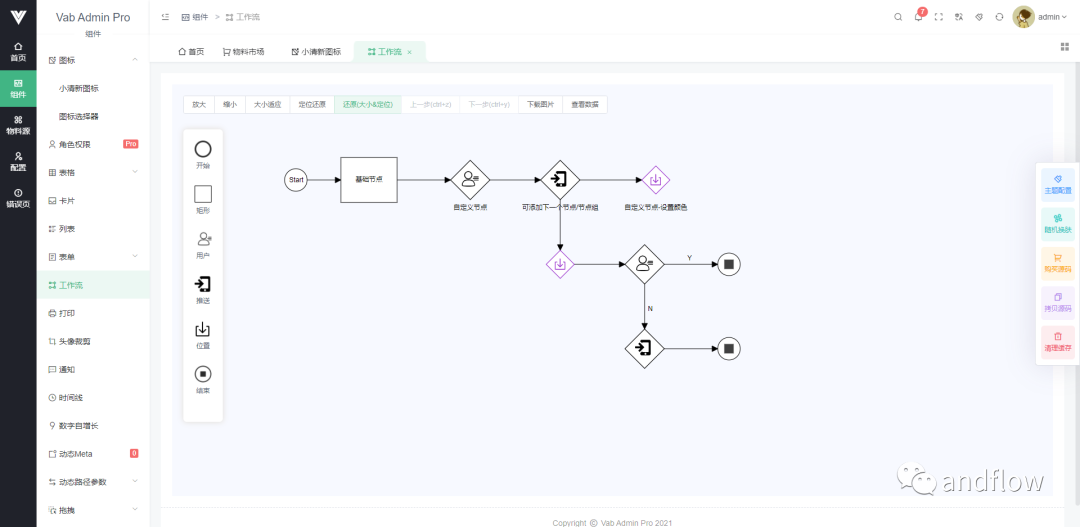Screen dimensions: 1080x527
Task: Collapse the sidebar with the fold icon
Action: (165, 17)
